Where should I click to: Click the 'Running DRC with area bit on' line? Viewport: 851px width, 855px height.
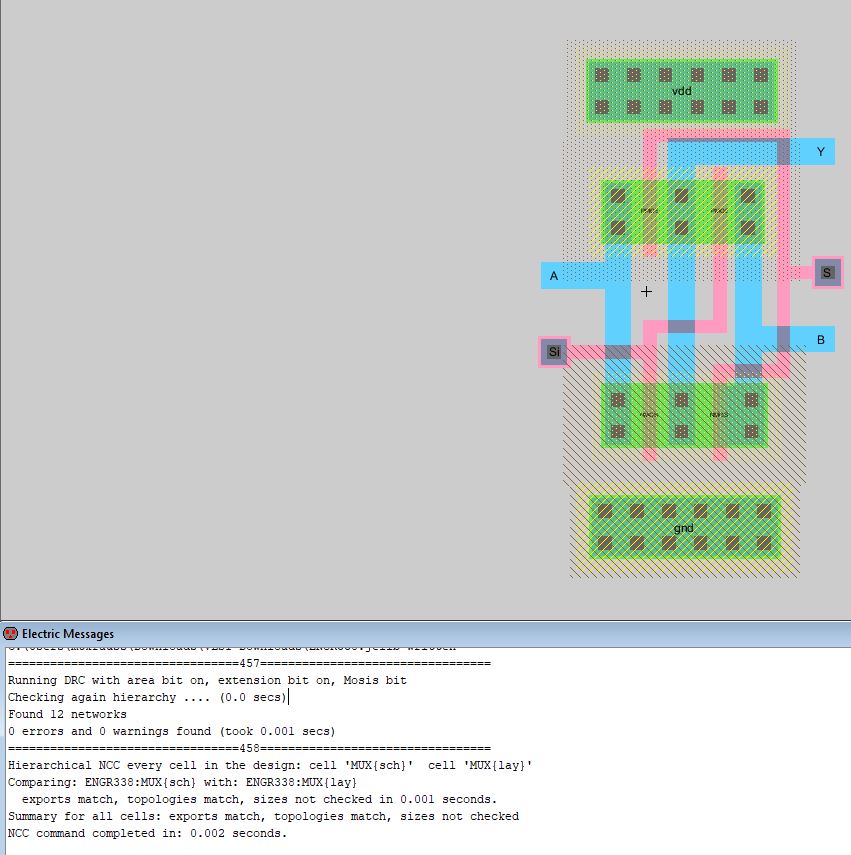pos(207,680)
